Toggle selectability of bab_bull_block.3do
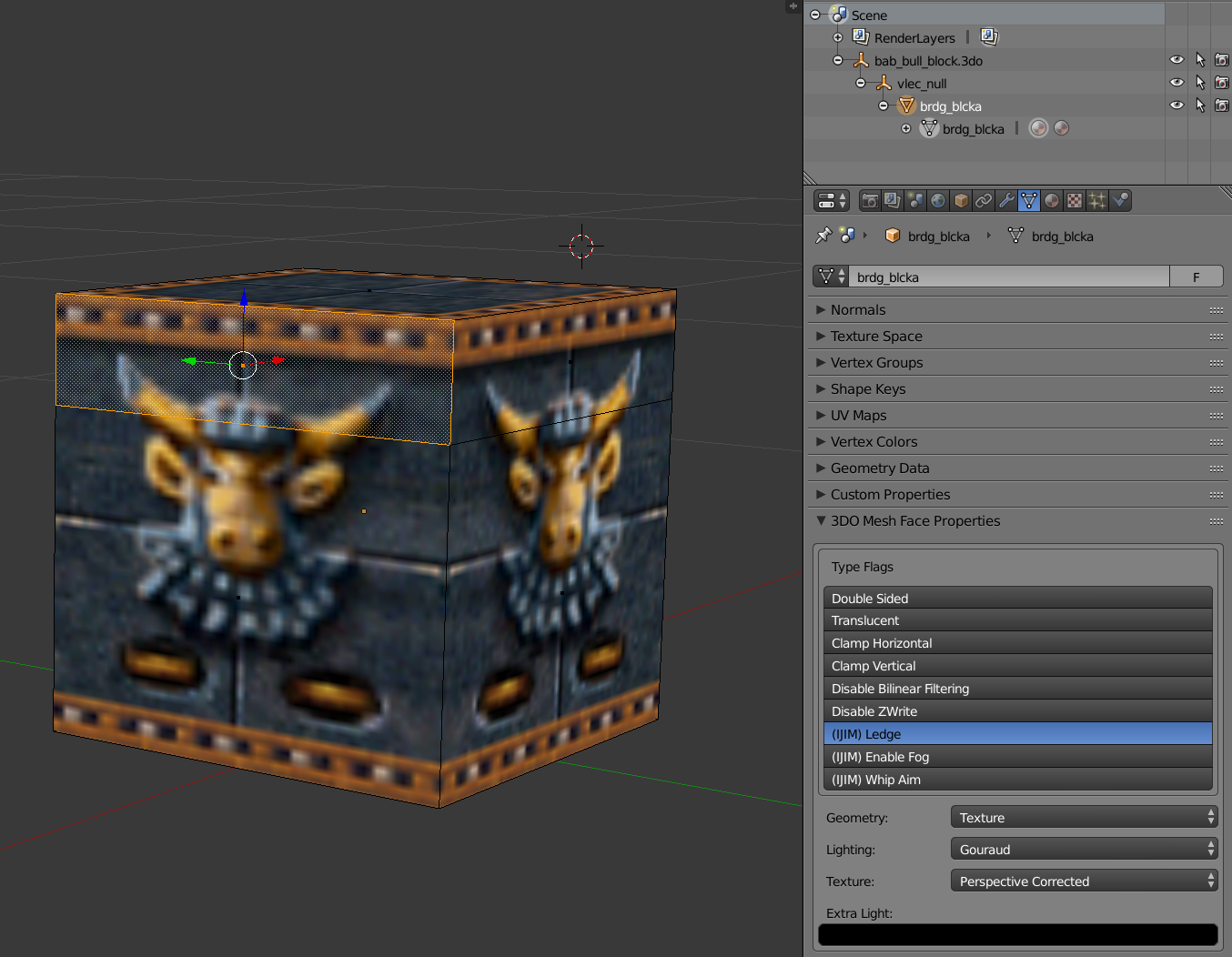 [1200, 60]
